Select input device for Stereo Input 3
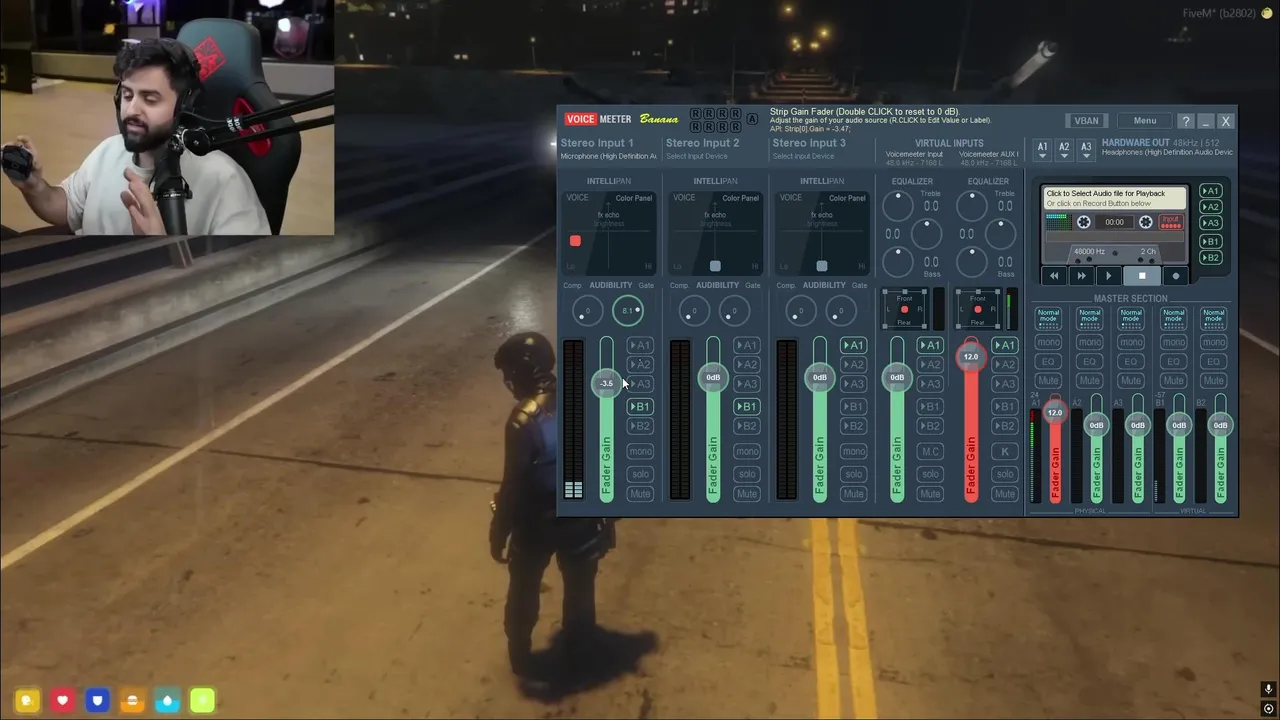 click(803, 156)
